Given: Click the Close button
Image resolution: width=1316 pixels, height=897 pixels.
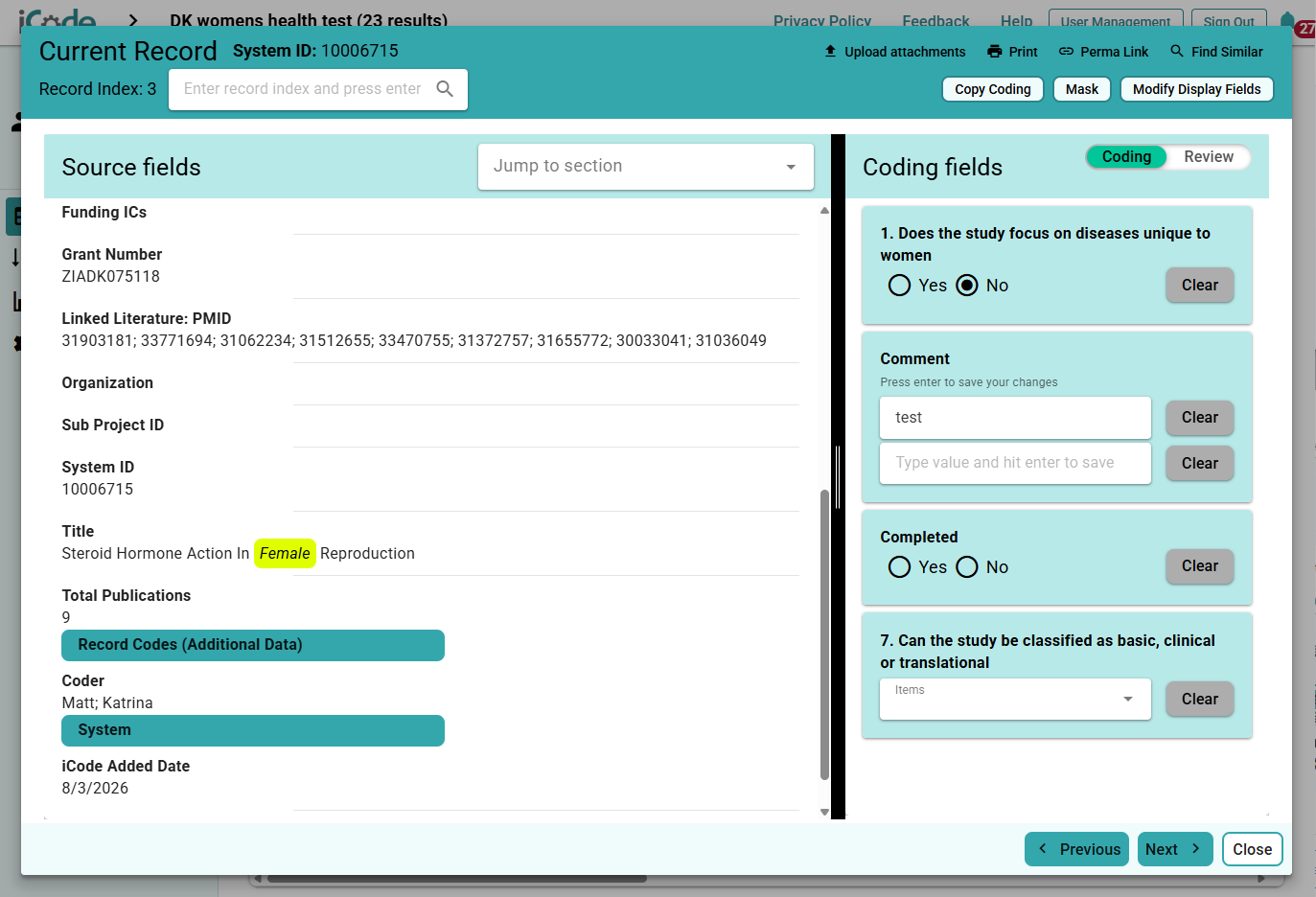Looking at the screenshot, I should click(x=1252, y=849).
